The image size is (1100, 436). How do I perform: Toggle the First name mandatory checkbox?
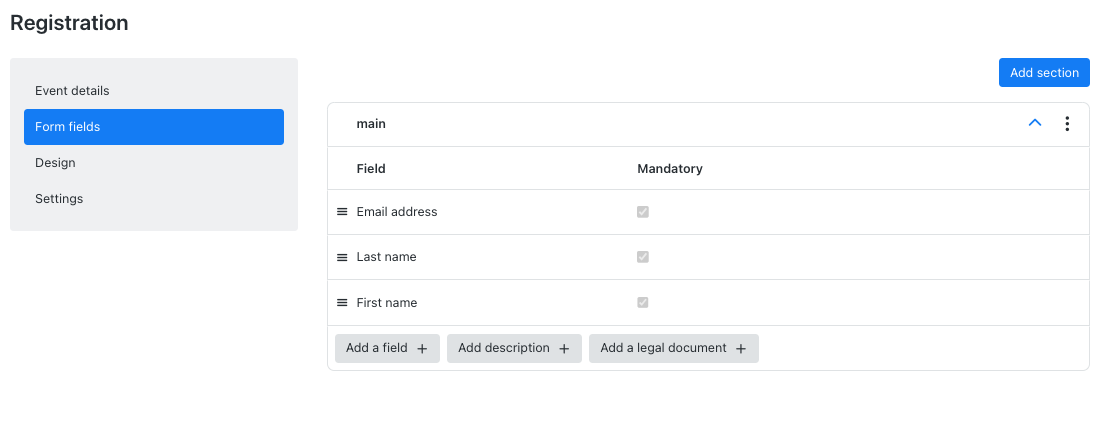pos(643,303)
